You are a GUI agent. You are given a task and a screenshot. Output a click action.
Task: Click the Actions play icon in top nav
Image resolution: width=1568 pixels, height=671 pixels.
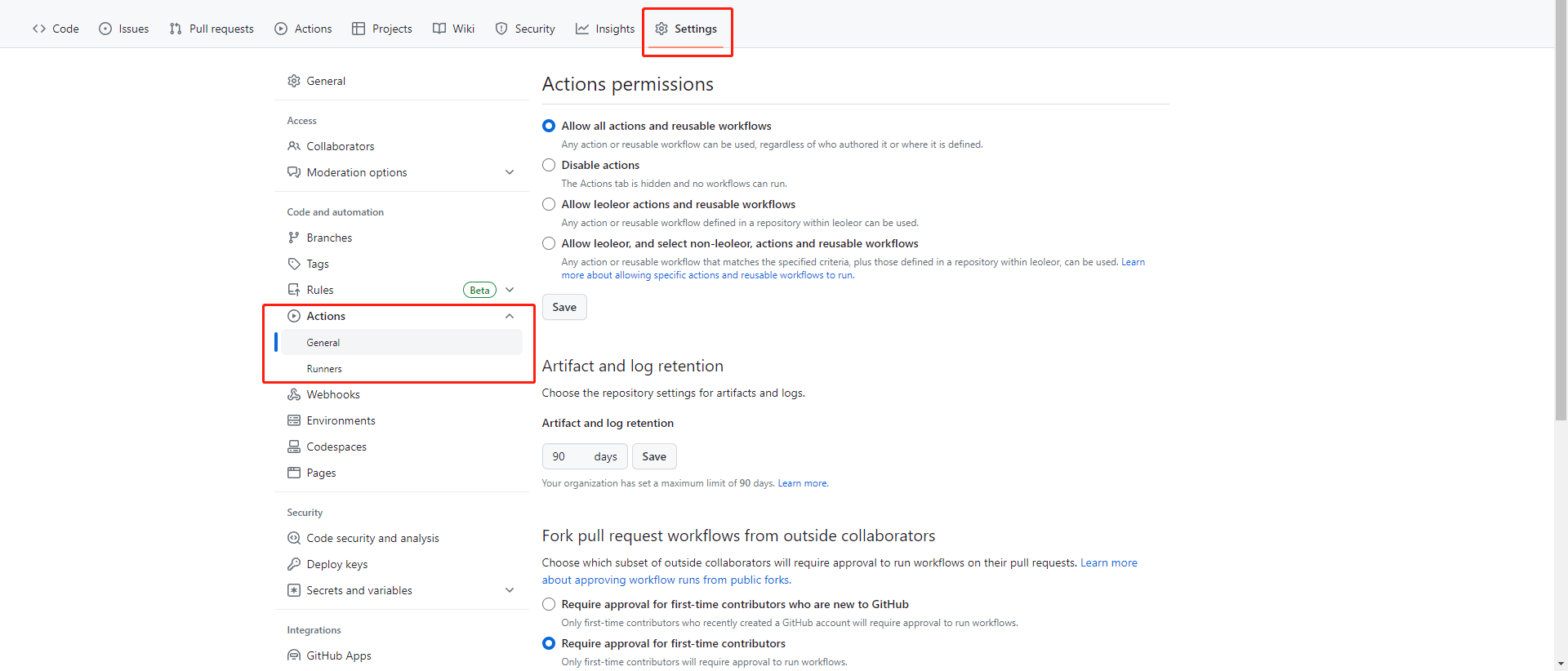tap(281, 29)
